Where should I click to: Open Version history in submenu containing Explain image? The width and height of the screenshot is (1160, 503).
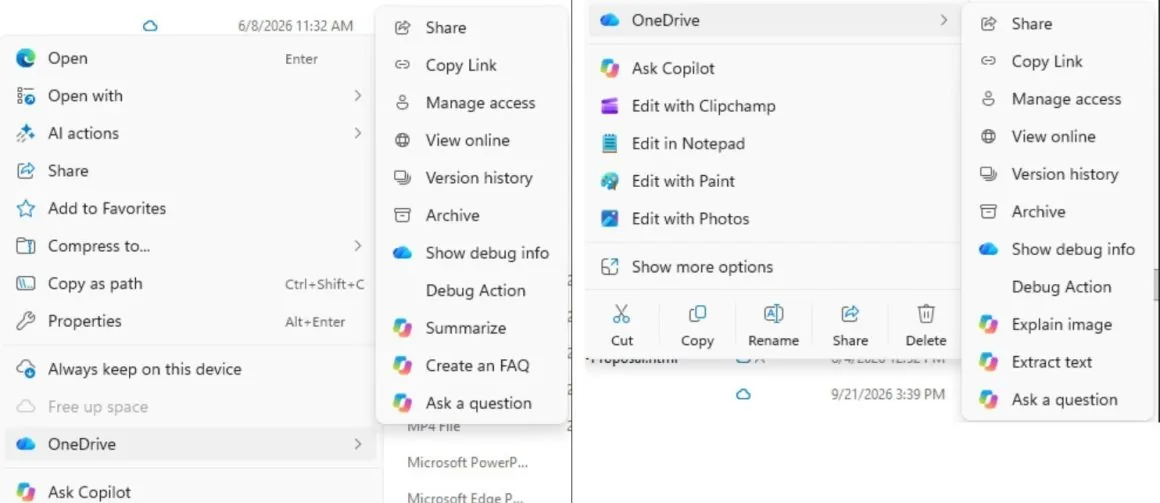point(1058,175)
